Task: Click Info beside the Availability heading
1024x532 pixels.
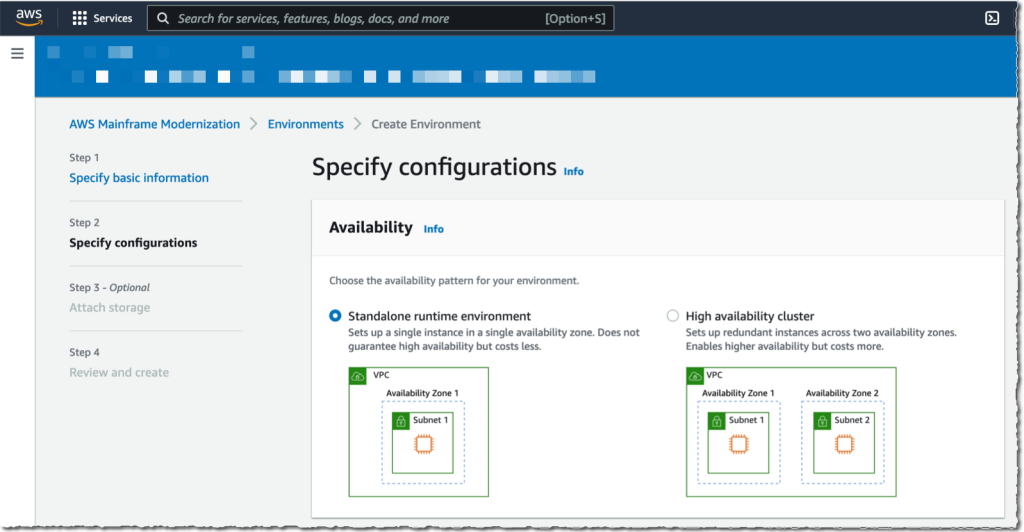Action: point(434,229)
